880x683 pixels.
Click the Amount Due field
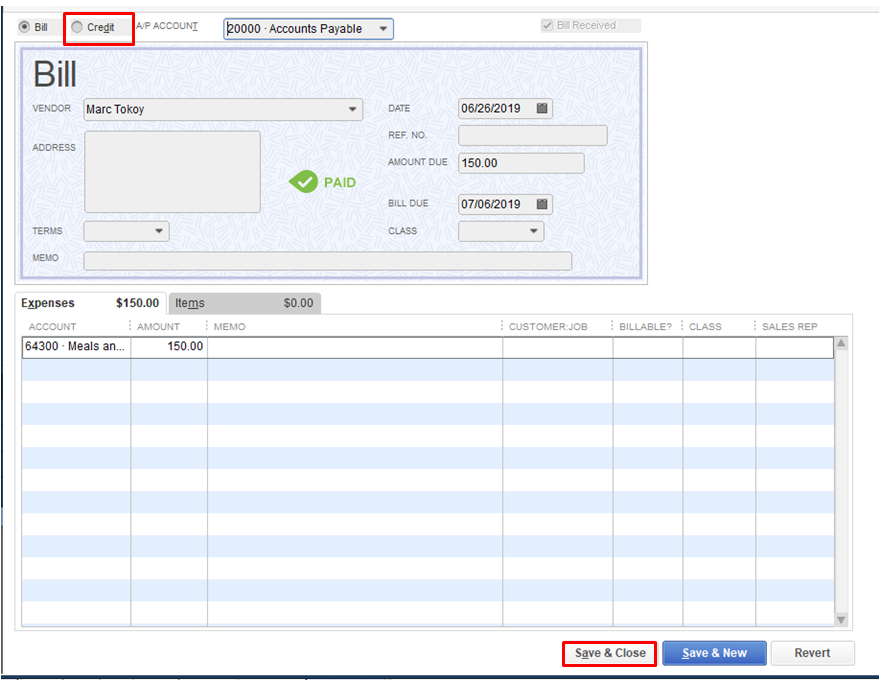click(x=521, y=163)
